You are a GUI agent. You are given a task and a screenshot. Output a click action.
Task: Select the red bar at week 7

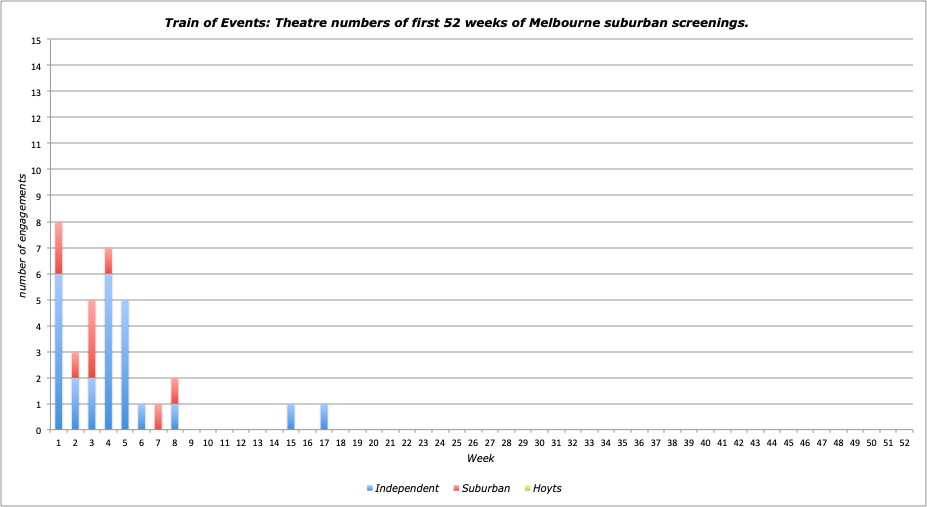(x=158, y=417)
